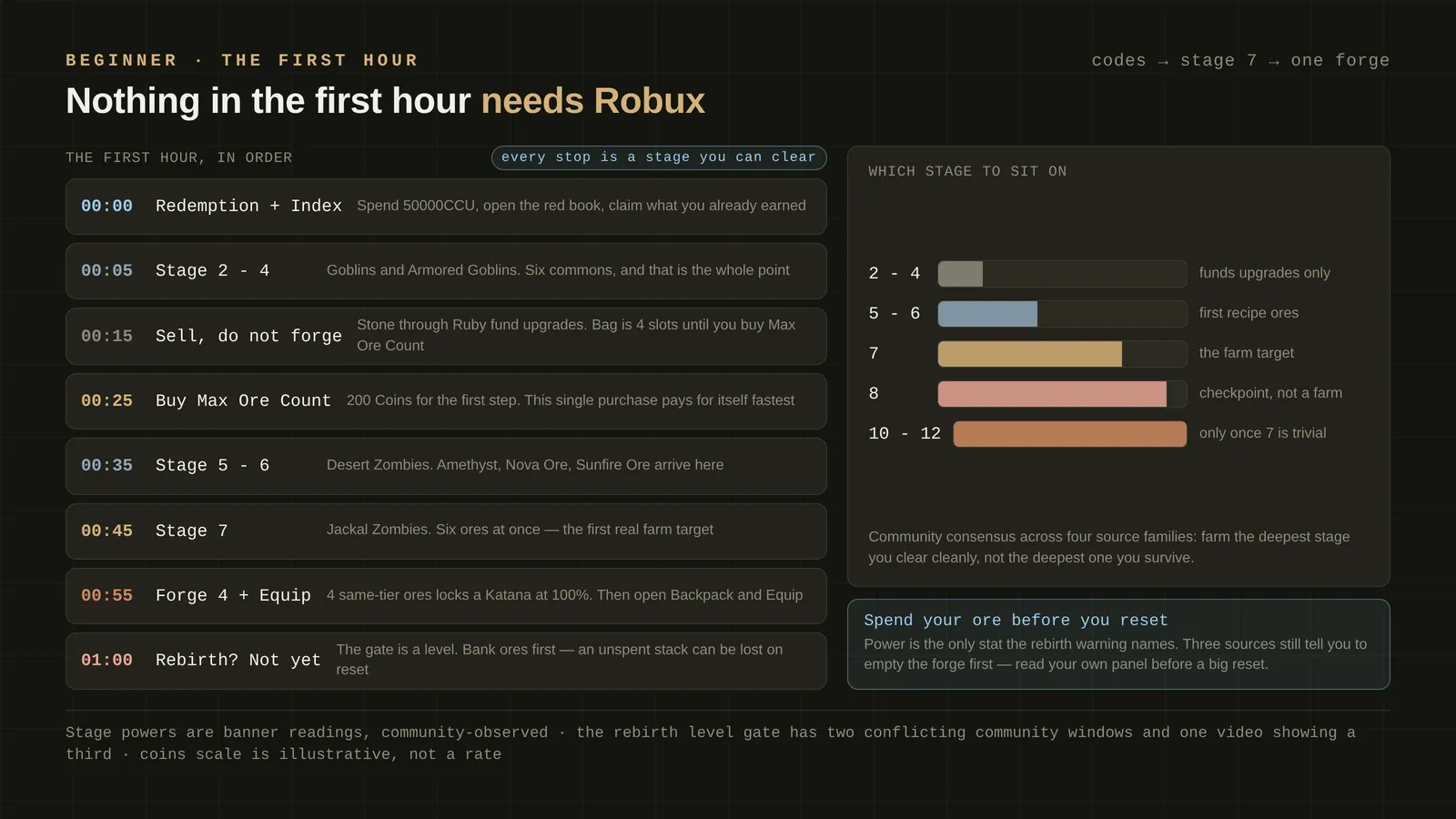
Task: Click the 'Goblins and Armored Goblins' description
Action: pyautogui.click(x=558, y=270)
